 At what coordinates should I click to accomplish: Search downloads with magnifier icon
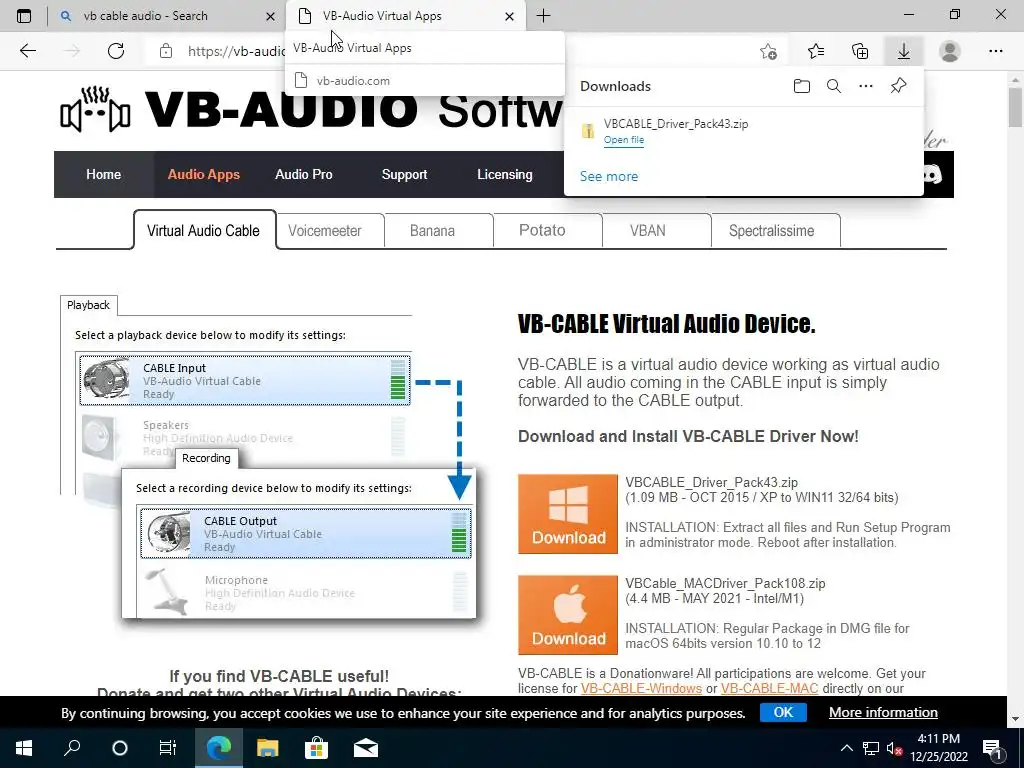834,86
